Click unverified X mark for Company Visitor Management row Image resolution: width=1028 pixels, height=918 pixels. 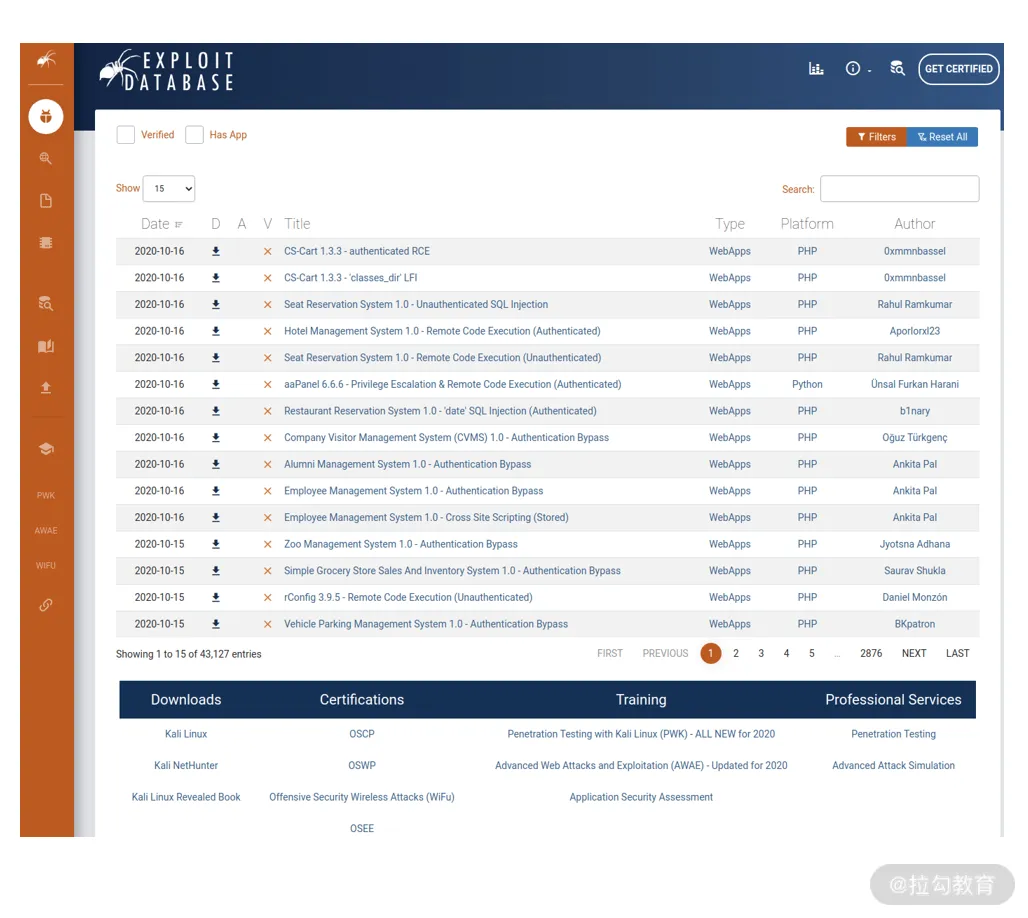pyautogui.click(x=267, y=438)
